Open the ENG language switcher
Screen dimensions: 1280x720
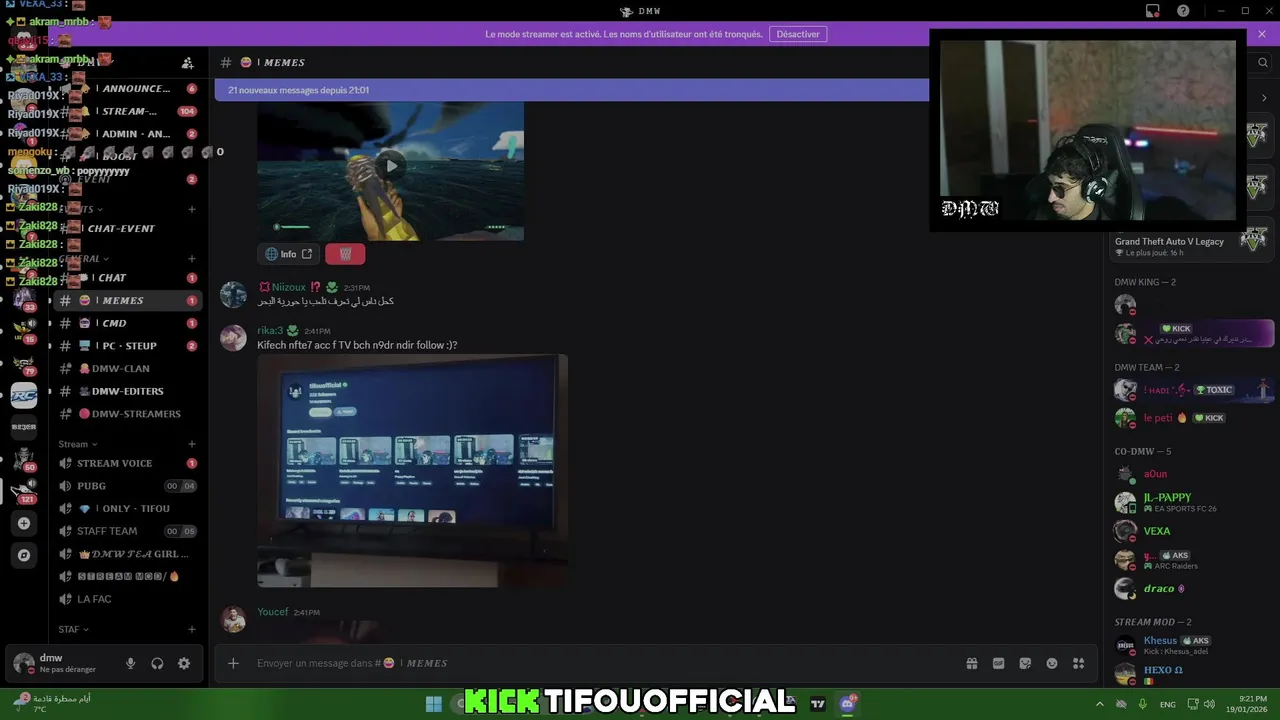click(1167, 704)
